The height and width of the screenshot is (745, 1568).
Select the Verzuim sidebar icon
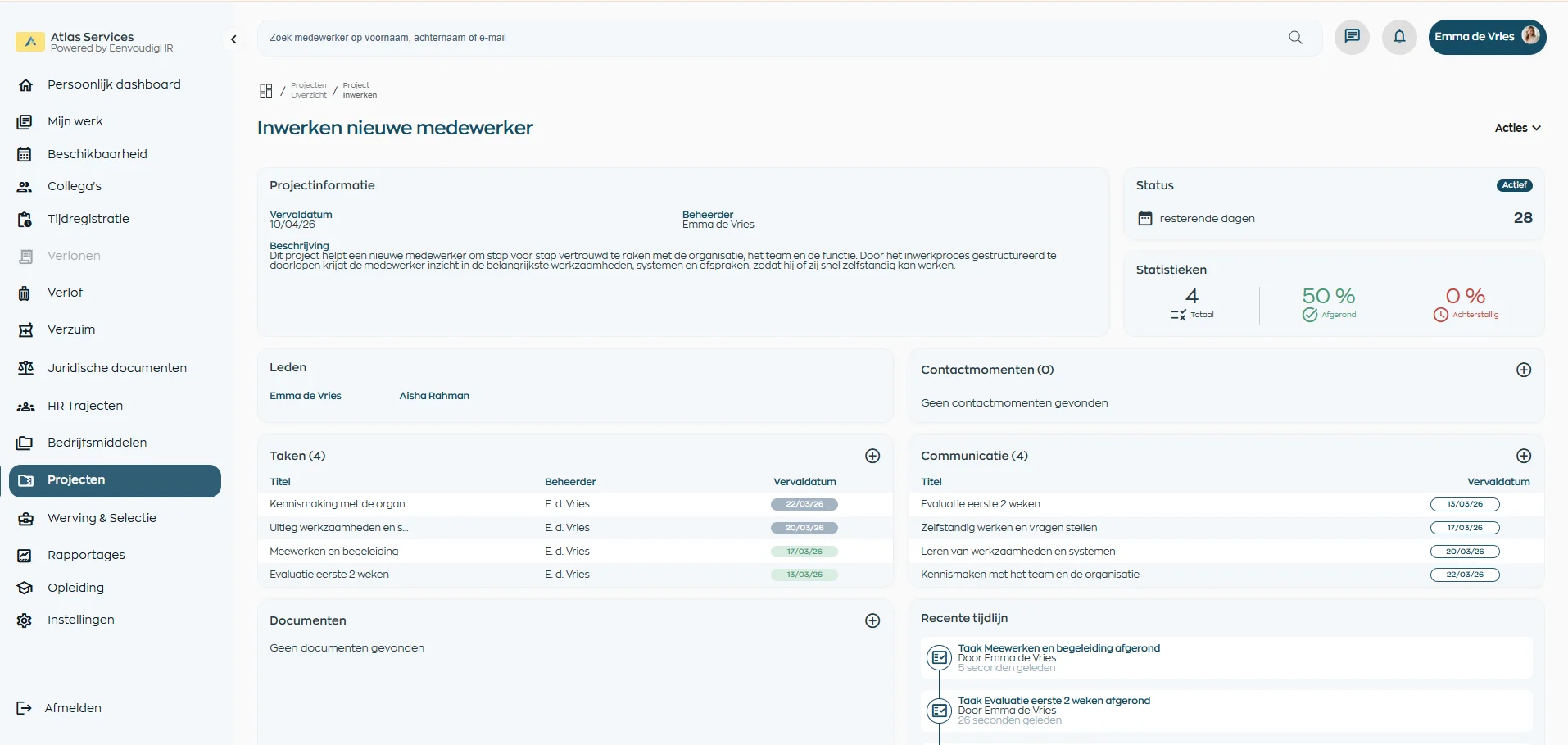26,329
